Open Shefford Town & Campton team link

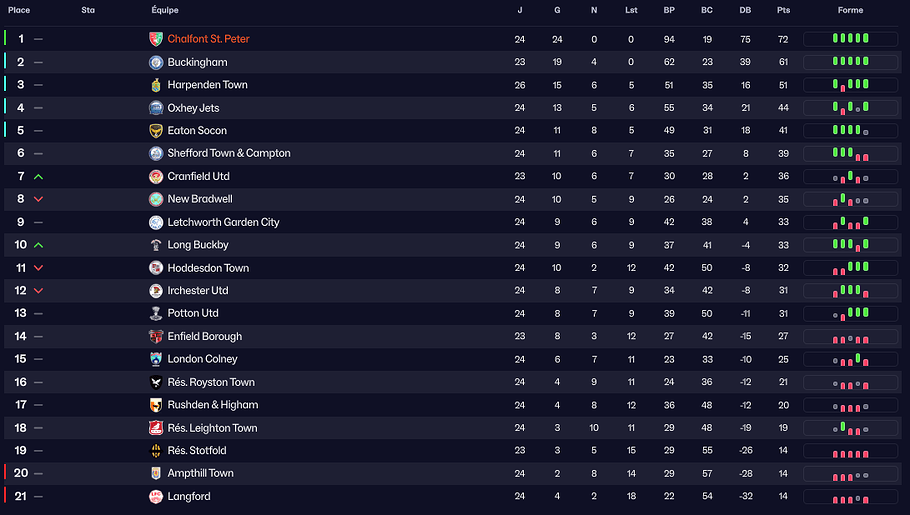[229, 153]
